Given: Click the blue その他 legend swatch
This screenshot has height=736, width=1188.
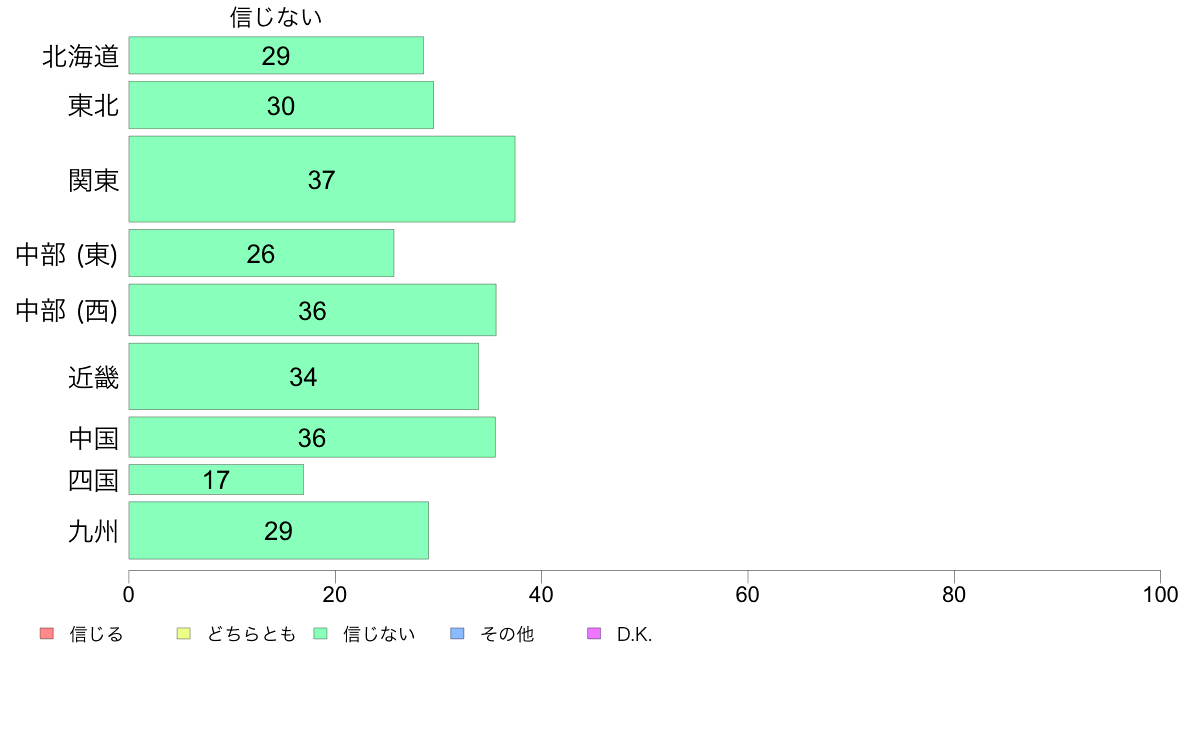Looking at the screenshot, I should 458,634.
